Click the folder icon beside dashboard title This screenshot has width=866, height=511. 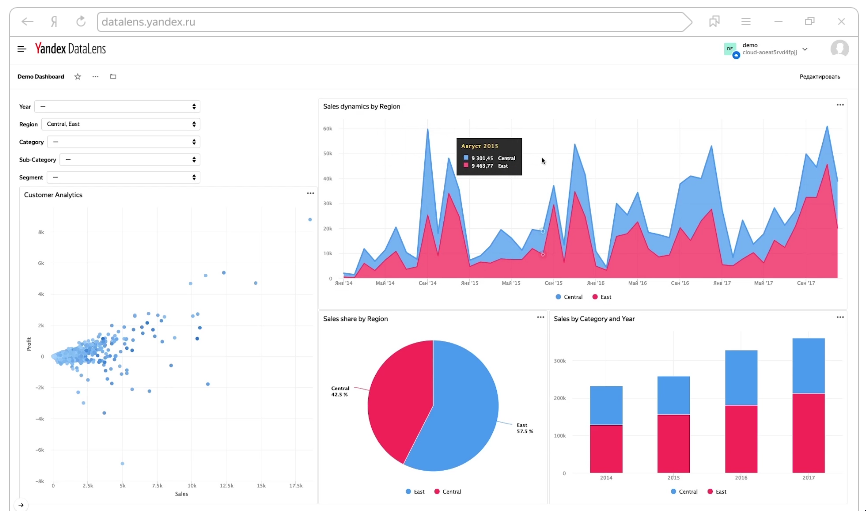[x=113, y=77]
